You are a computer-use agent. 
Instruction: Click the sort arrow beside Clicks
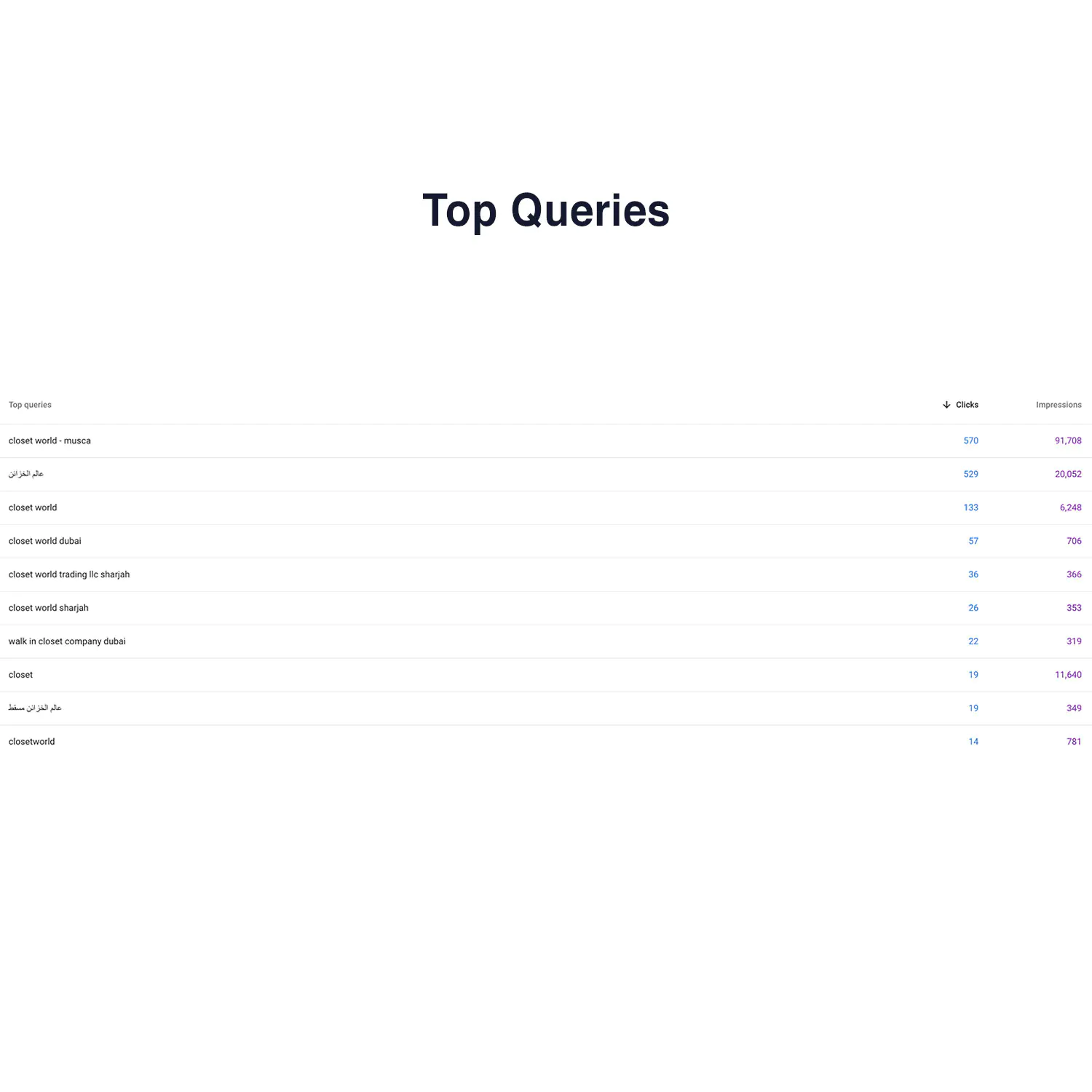(x=946, y=405)
